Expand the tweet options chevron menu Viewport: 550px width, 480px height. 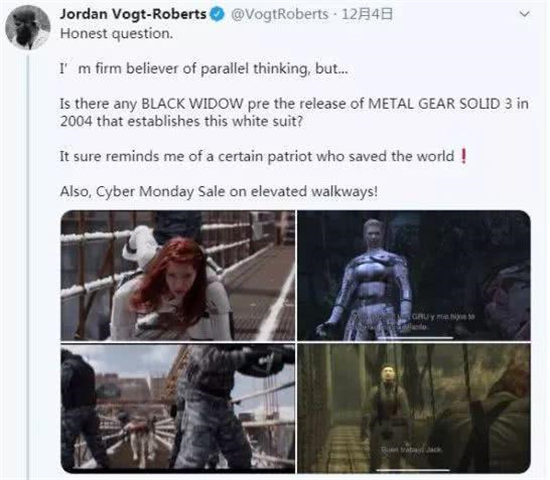[x=524, y=14]
